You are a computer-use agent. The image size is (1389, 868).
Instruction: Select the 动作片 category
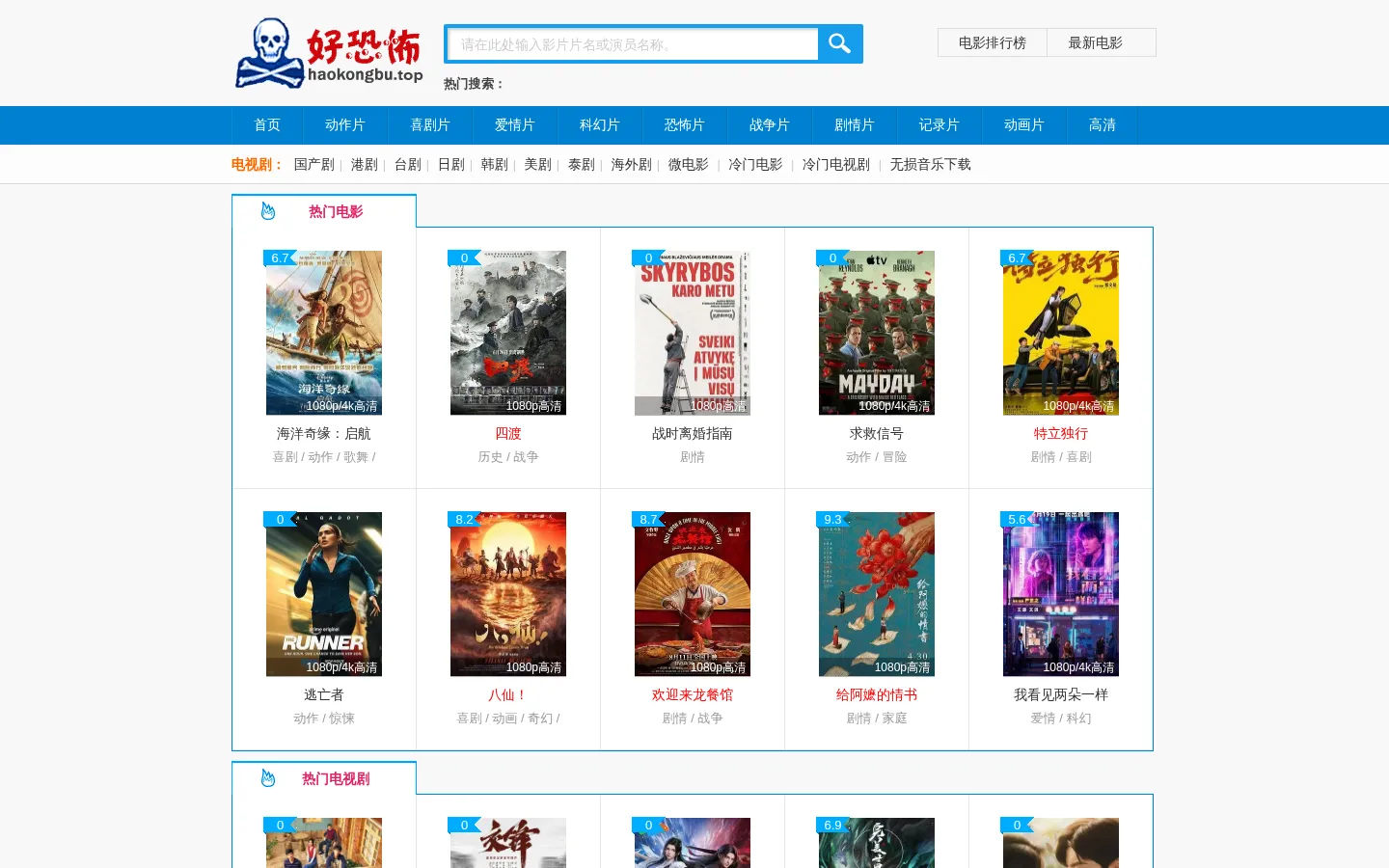tap(345, 125)
